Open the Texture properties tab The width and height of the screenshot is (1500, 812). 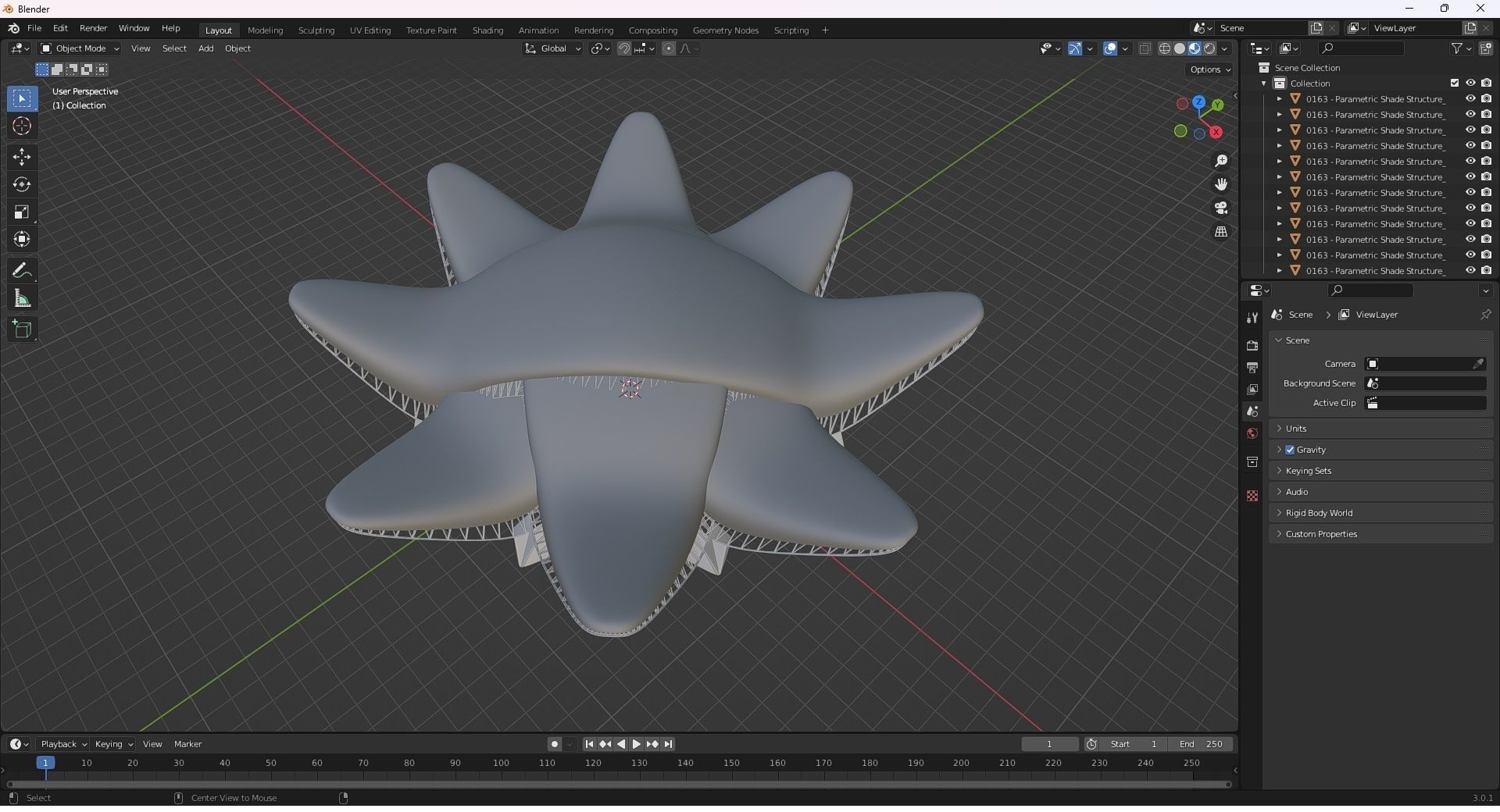point(1252,496)
